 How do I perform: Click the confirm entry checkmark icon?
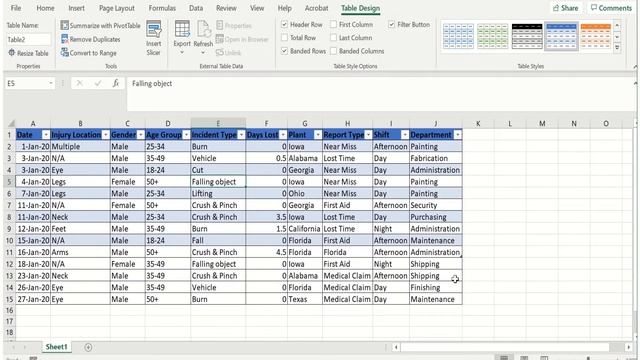pos(98,83)
